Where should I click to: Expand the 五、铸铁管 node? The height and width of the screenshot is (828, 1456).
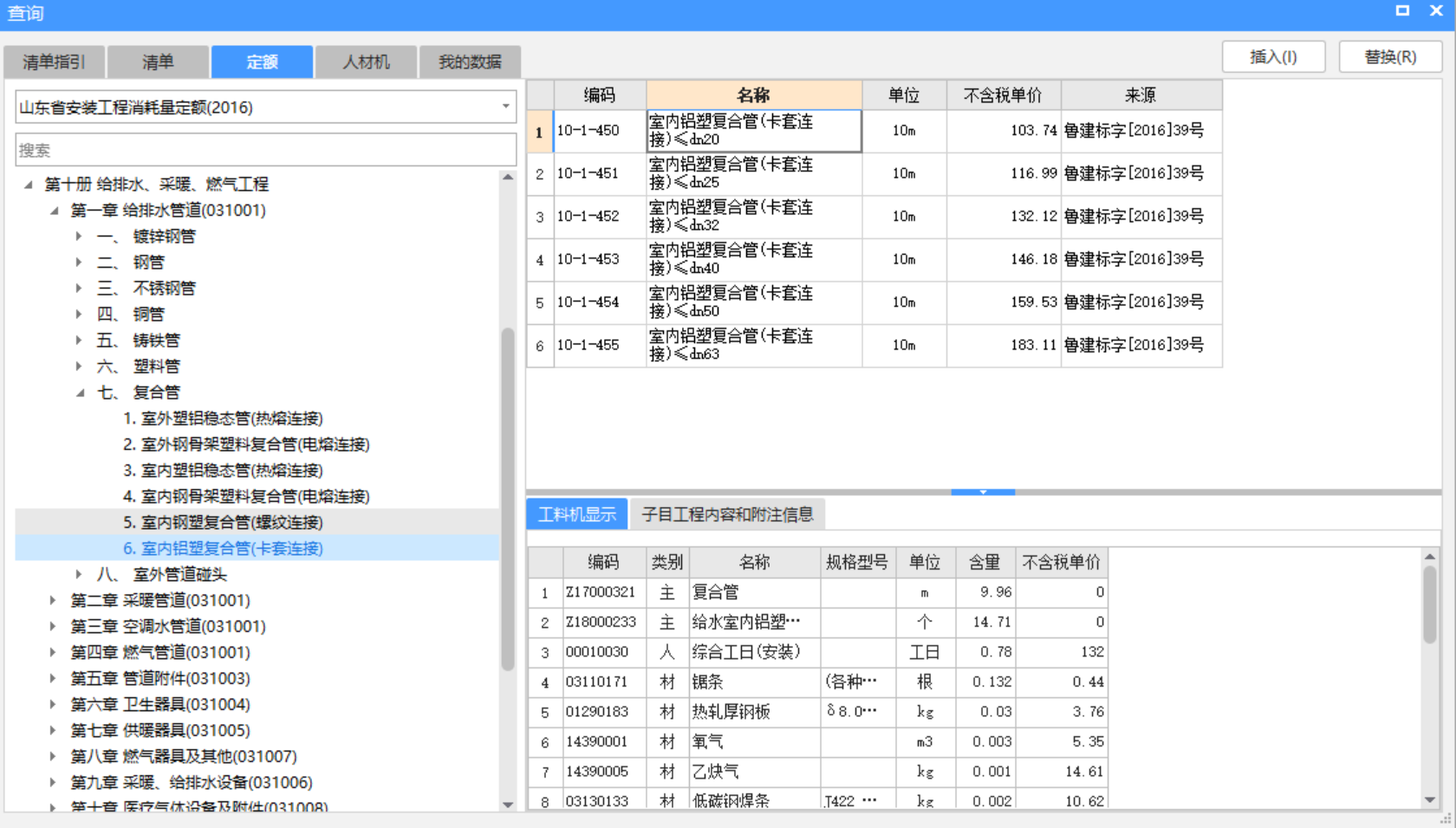coord(79,340)
